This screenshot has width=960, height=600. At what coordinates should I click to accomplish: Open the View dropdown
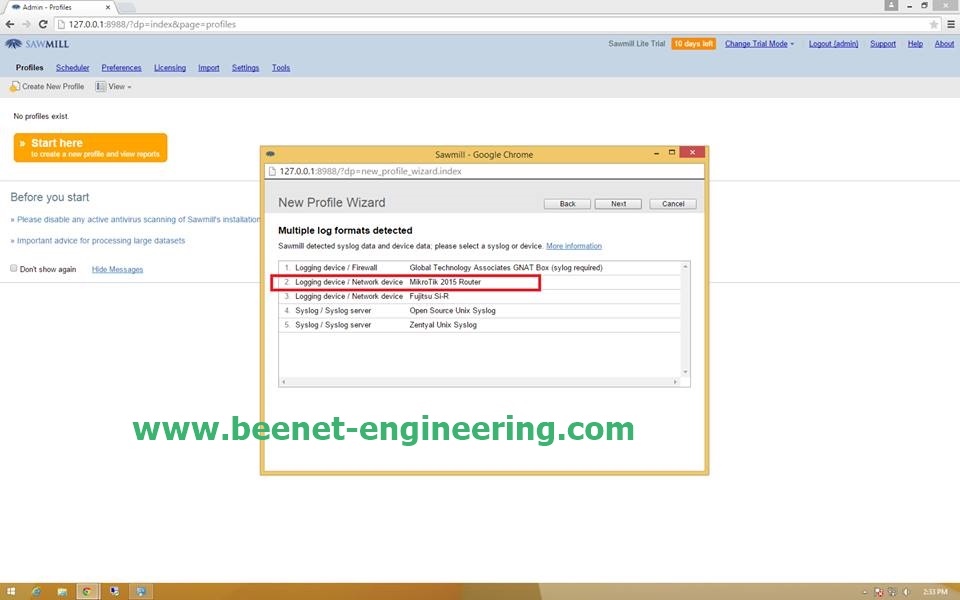pos(113,87)
